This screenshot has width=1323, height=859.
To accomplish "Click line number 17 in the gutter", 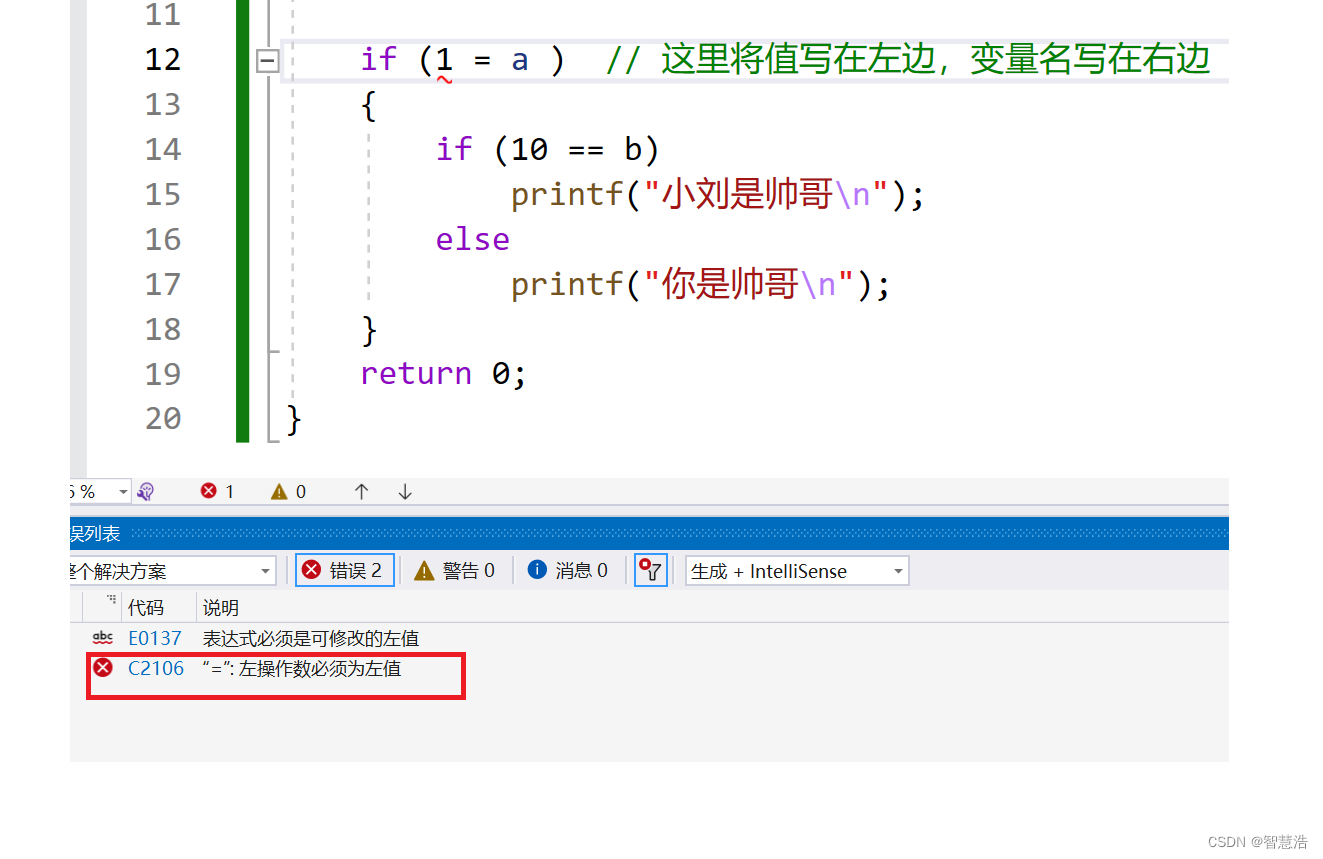I will (x=163, y=284).
